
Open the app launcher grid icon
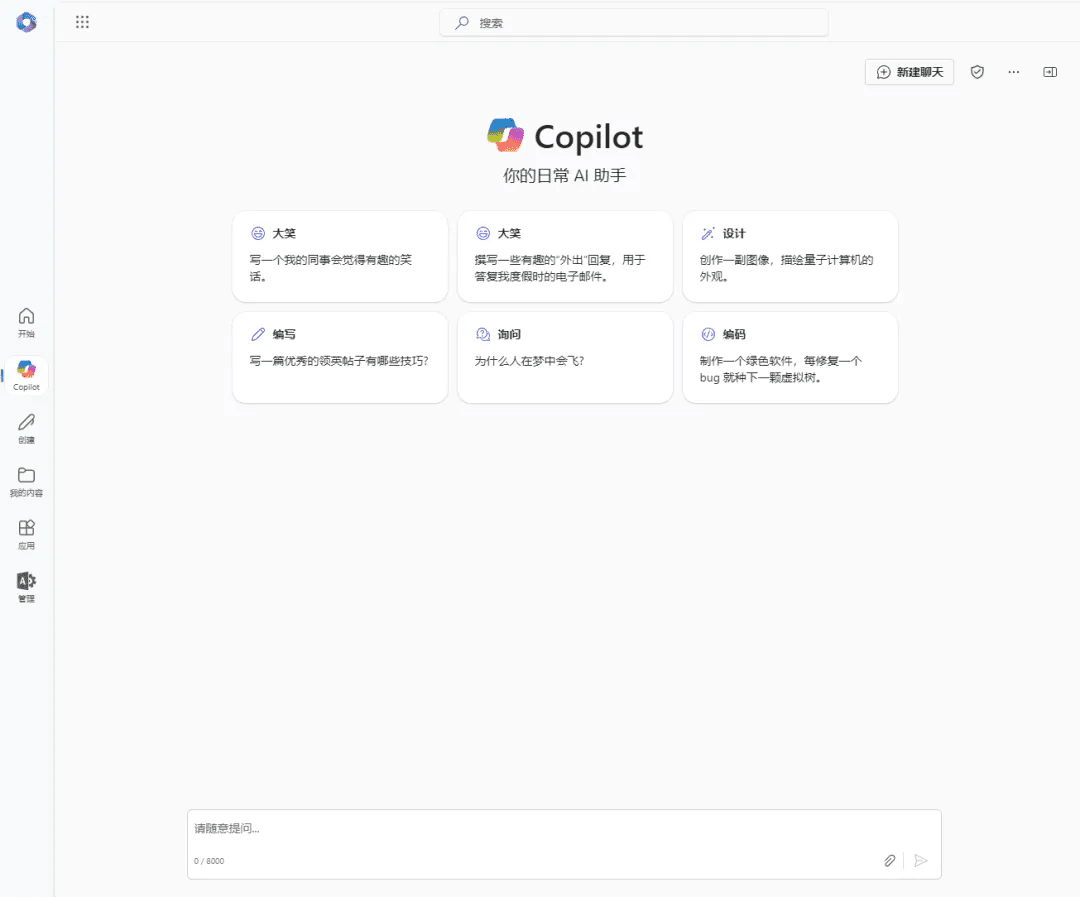coord(82,22)
